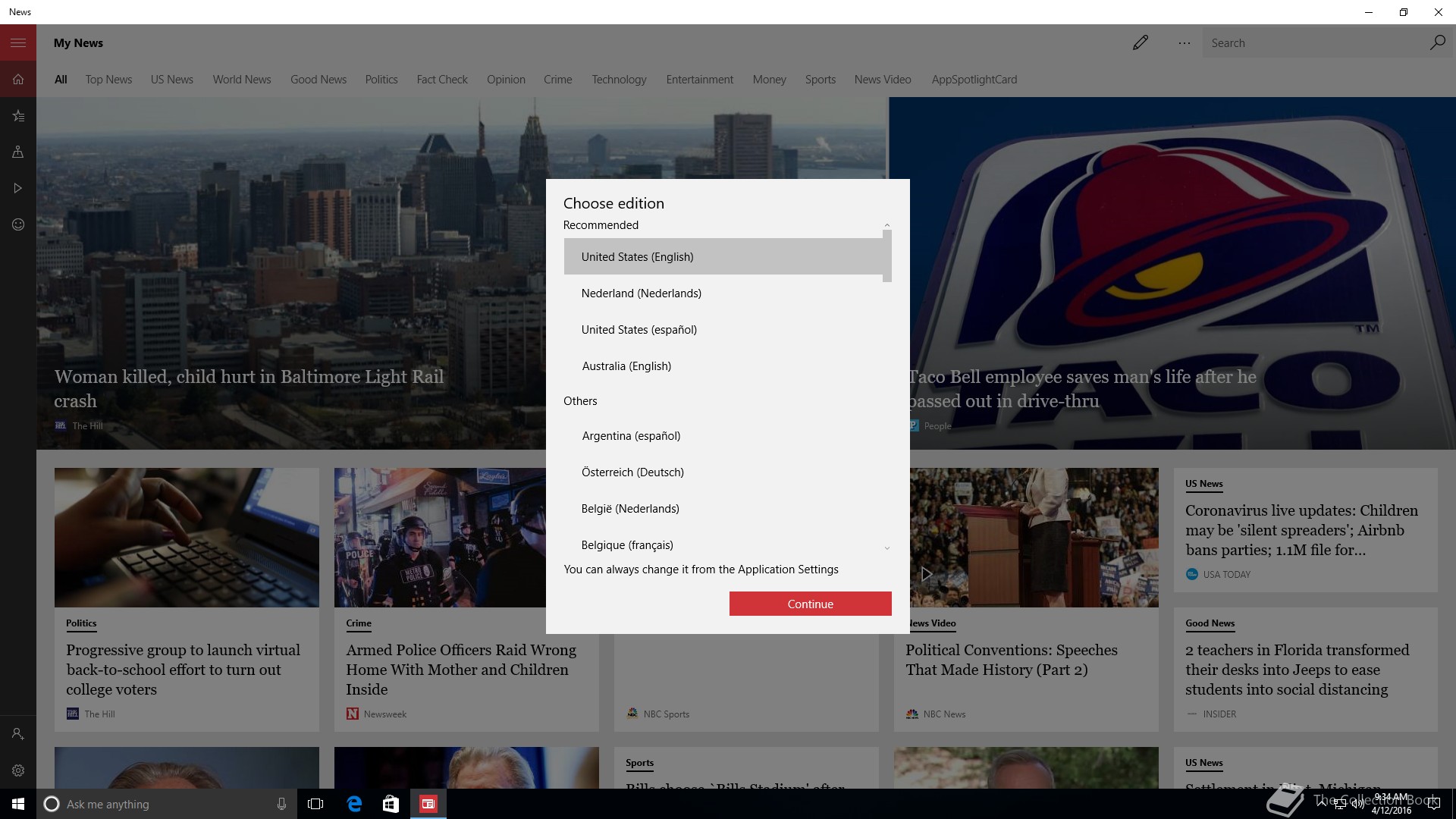Launch Microsoft Edge from taskbar
1456x819 pixels.
[354, 804]
